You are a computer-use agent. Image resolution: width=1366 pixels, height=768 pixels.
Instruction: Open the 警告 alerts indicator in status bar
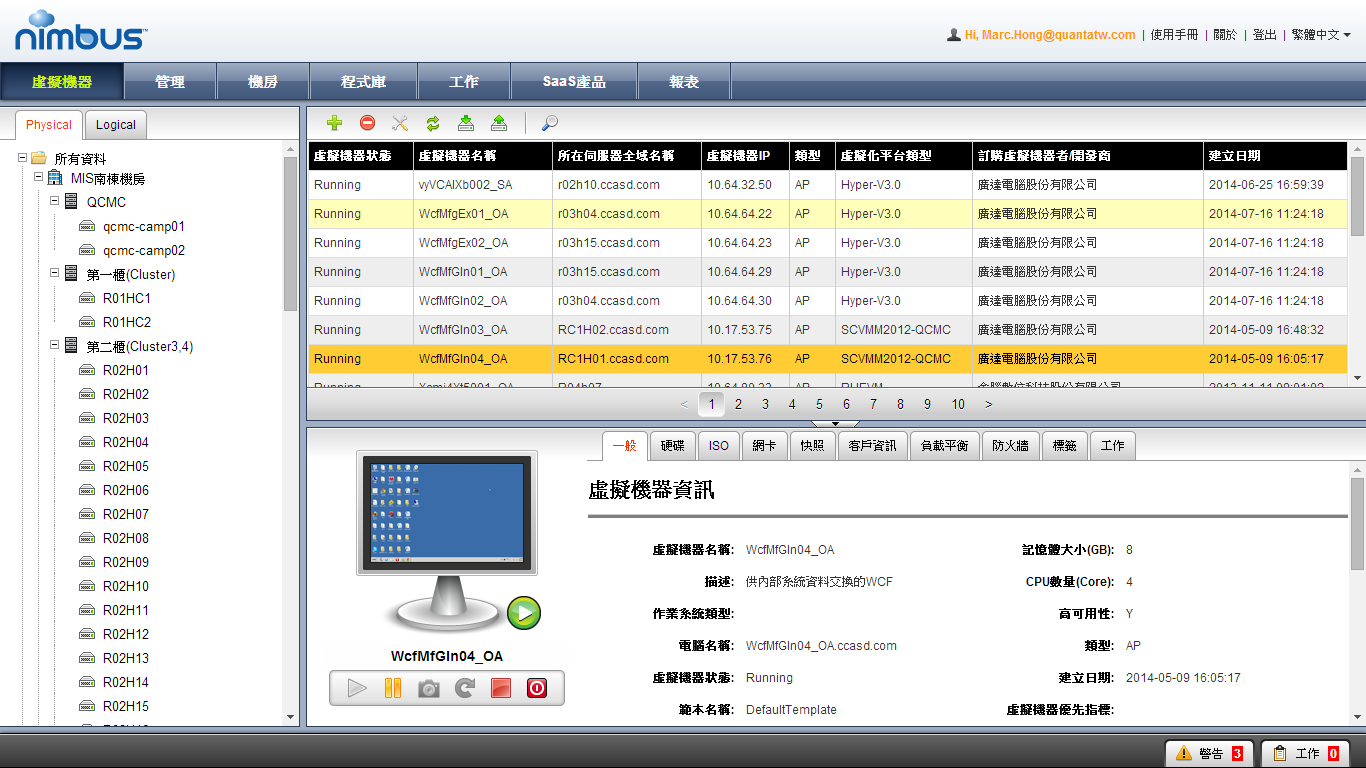(x=1209, y=753)
